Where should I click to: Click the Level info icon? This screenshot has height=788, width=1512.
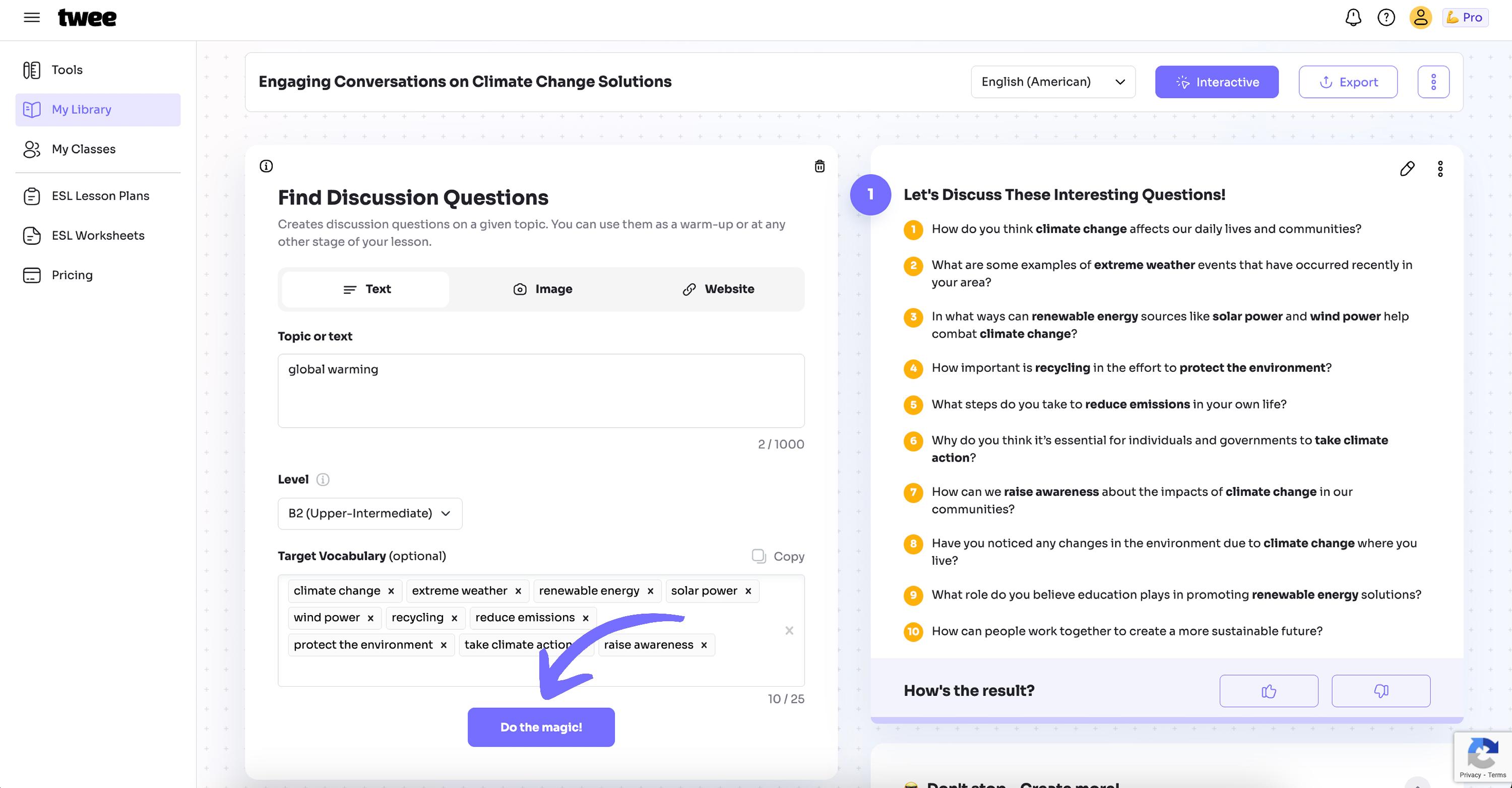[323, 480]
